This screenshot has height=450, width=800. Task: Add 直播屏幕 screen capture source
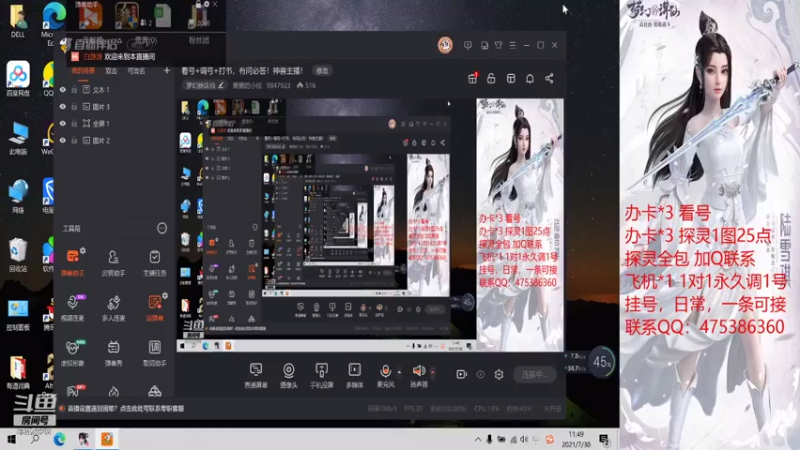coord(256,375)
